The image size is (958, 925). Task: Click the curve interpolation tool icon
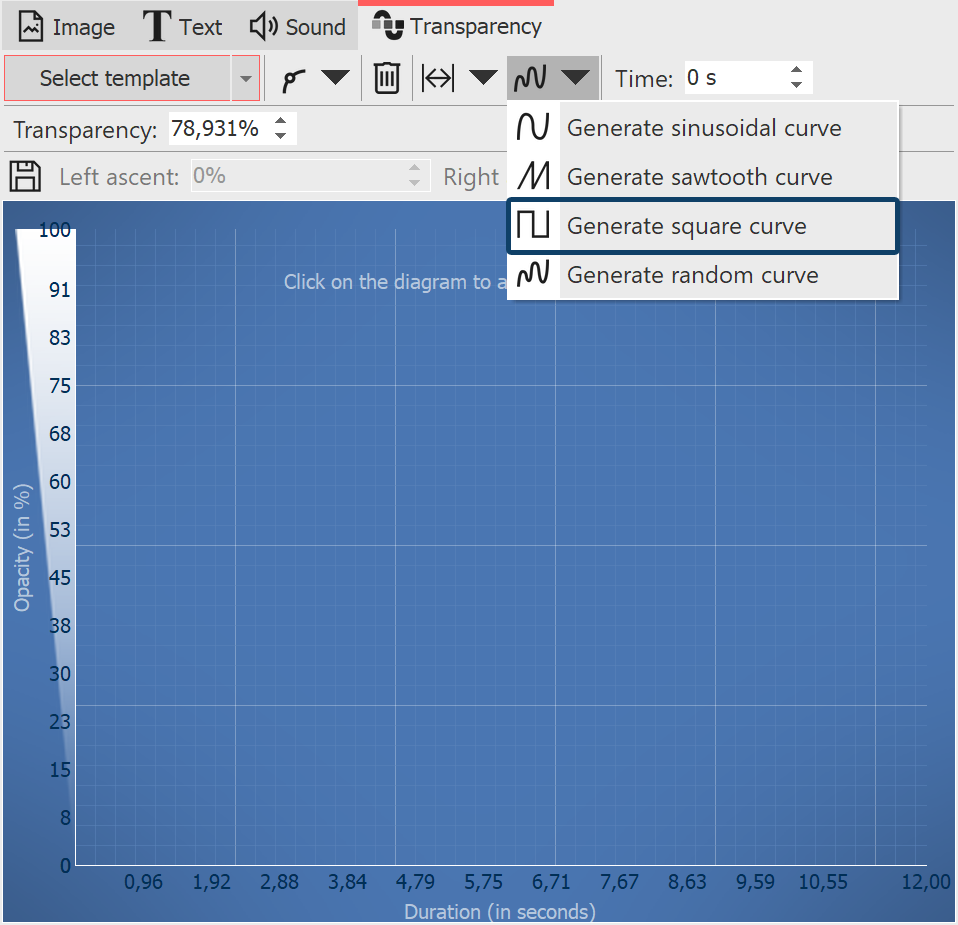(x=293, y=77)
